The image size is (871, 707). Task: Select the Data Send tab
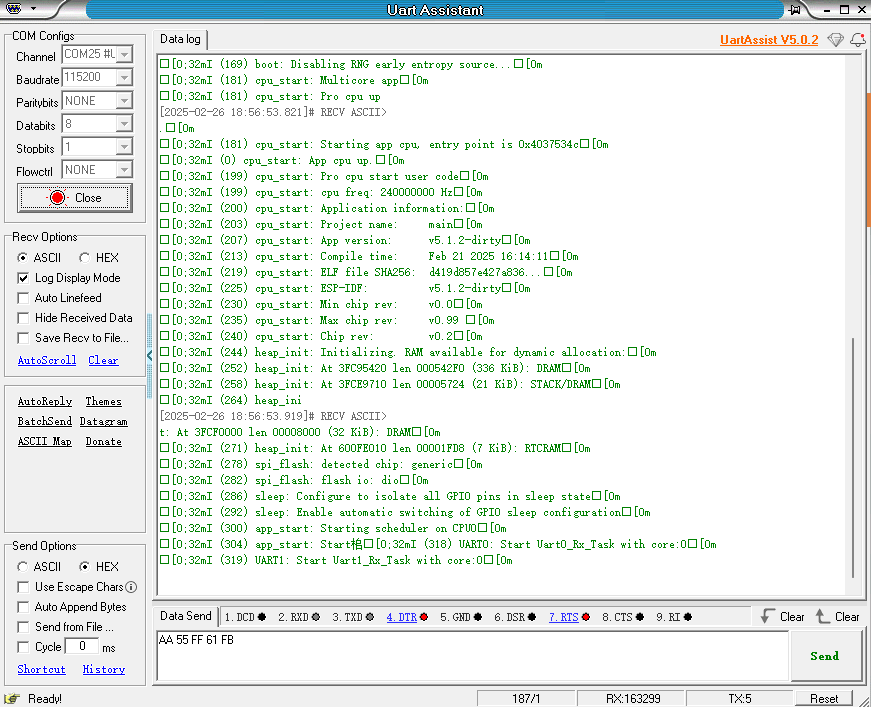click(186, 616)
